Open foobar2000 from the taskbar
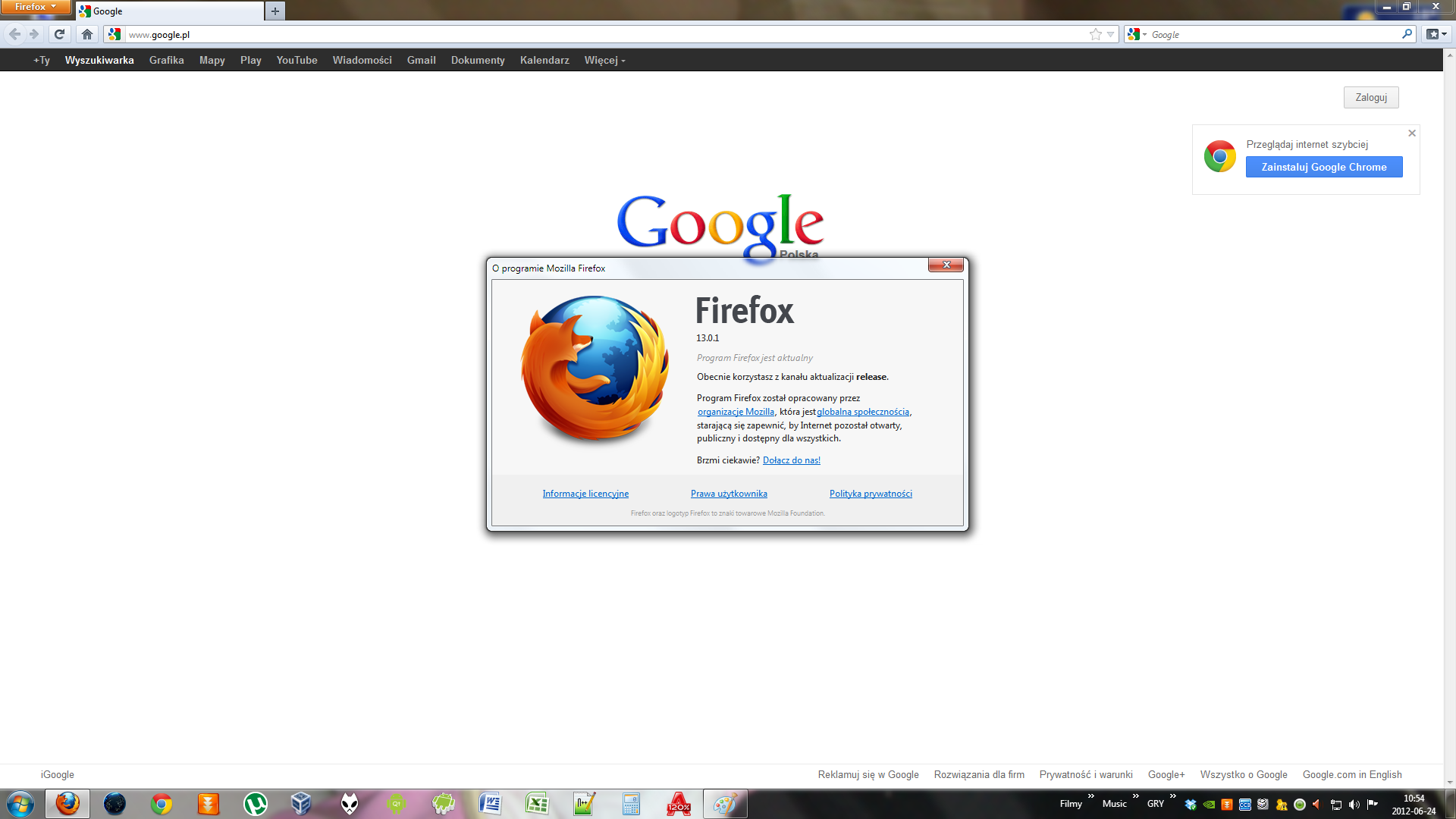The height and width of the screenshot is (819, 1456). tap(349, 804)
